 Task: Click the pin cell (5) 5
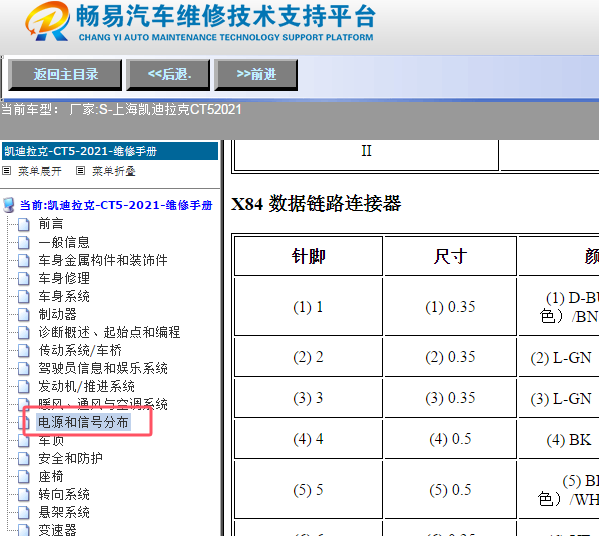coord(308,490)
